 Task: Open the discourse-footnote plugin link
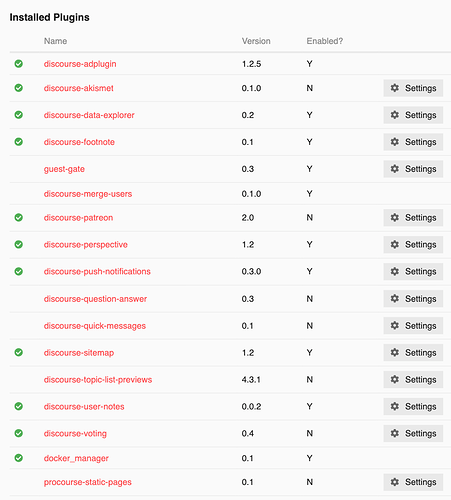click(x=79, y=142)
